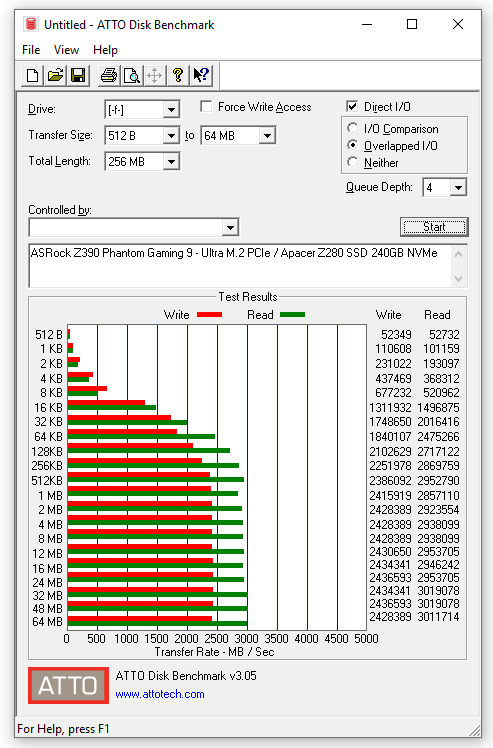Click the Write column header in results
The image size is (493, 748).
388,315
